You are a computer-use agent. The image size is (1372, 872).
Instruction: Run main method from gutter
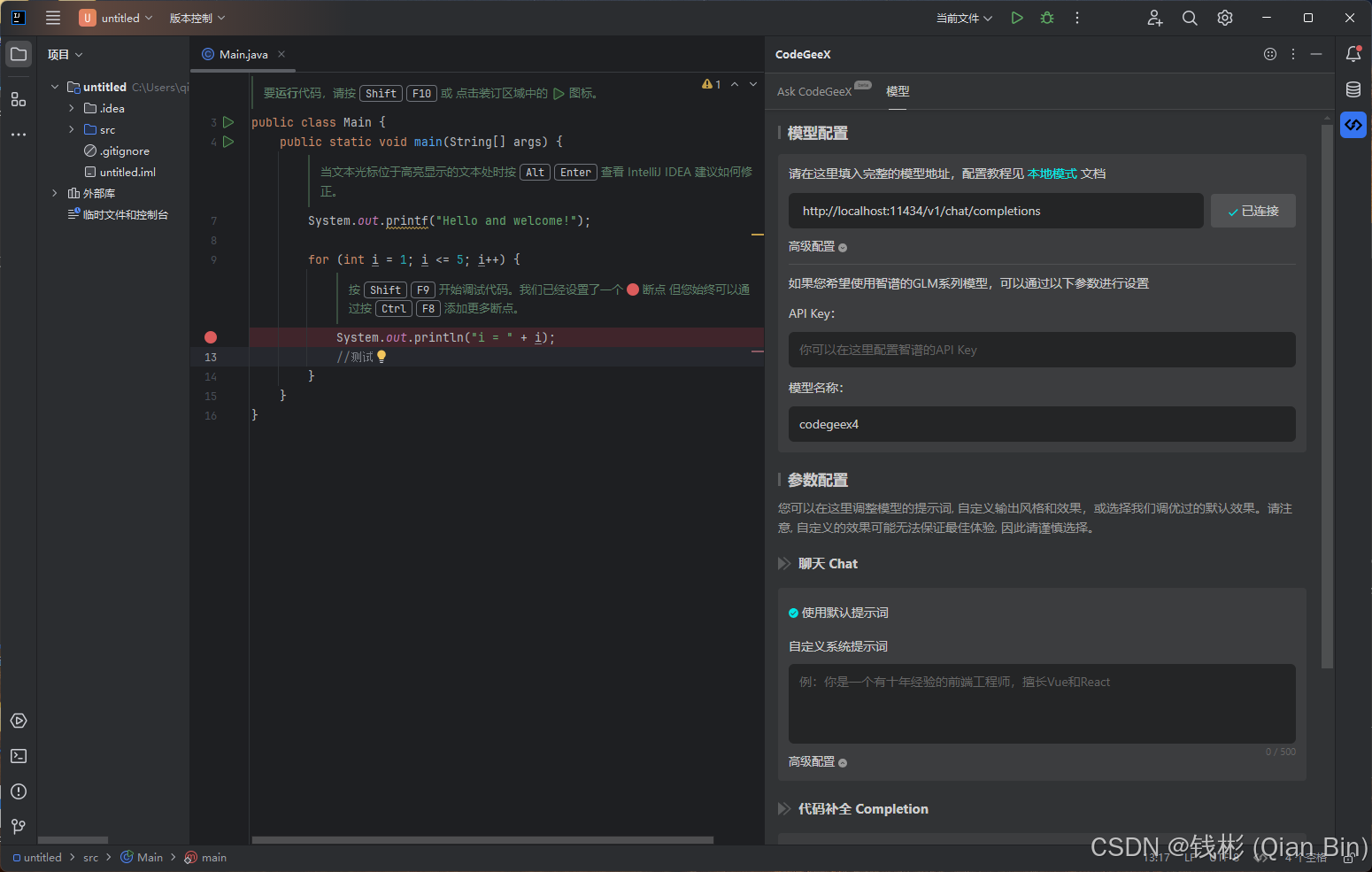point(228,142)
